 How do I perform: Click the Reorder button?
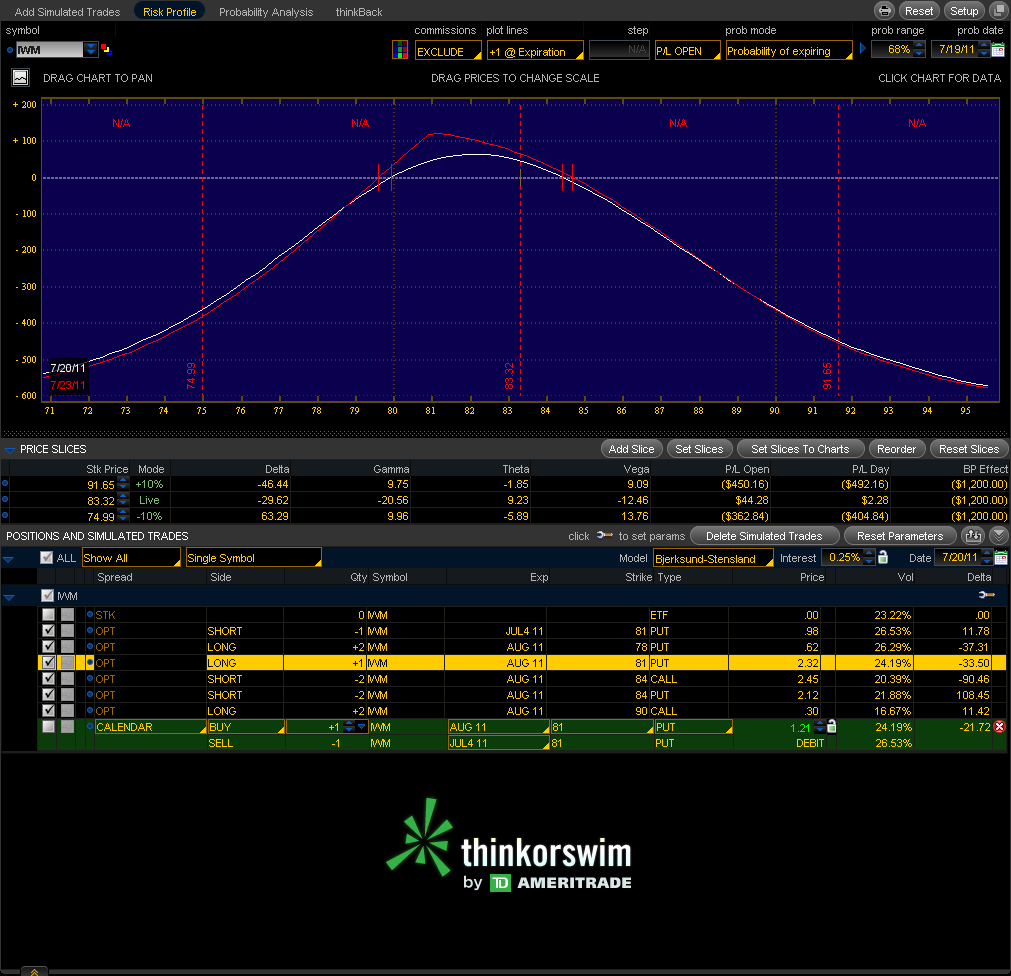896,449
